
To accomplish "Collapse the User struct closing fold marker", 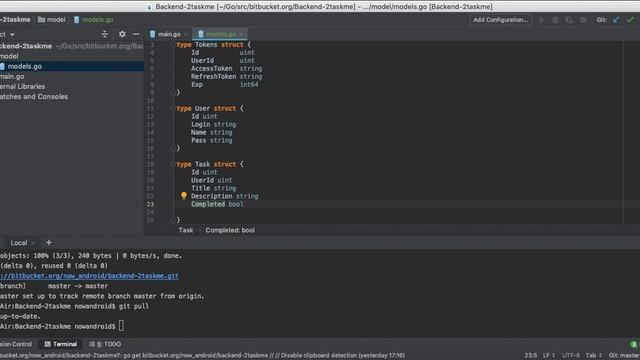I will pos(173,148).
